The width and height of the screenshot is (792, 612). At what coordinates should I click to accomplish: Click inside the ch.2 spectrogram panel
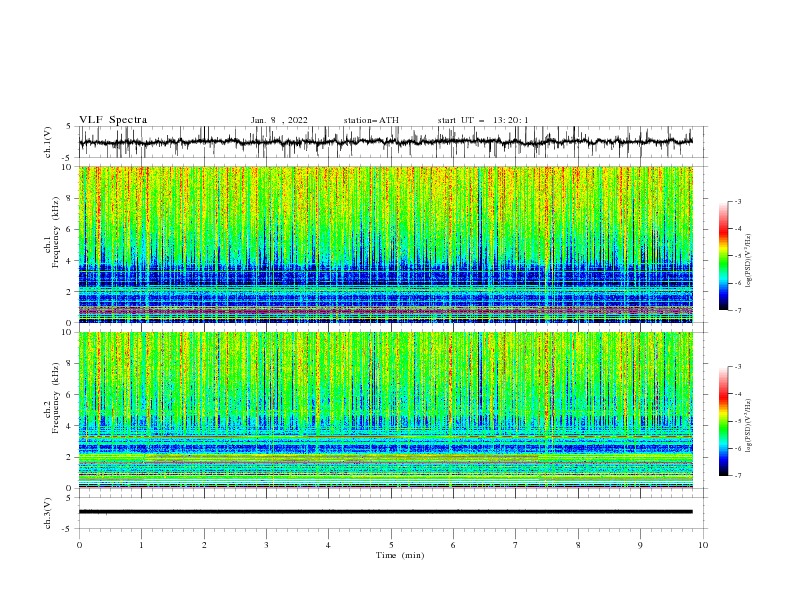click(x=385, y=410)
